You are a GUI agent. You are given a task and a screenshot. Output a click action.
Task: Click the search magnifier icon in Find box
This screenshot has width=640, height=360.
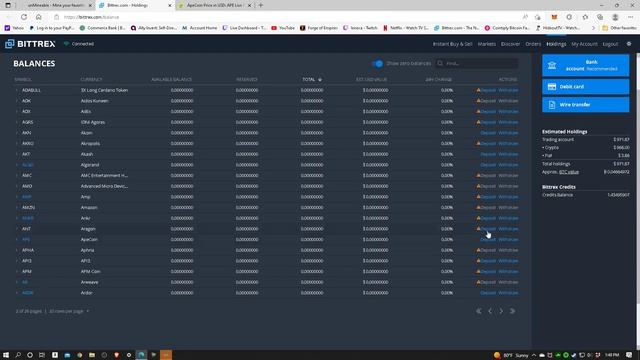pyautogui.click(x=440, y=63)
